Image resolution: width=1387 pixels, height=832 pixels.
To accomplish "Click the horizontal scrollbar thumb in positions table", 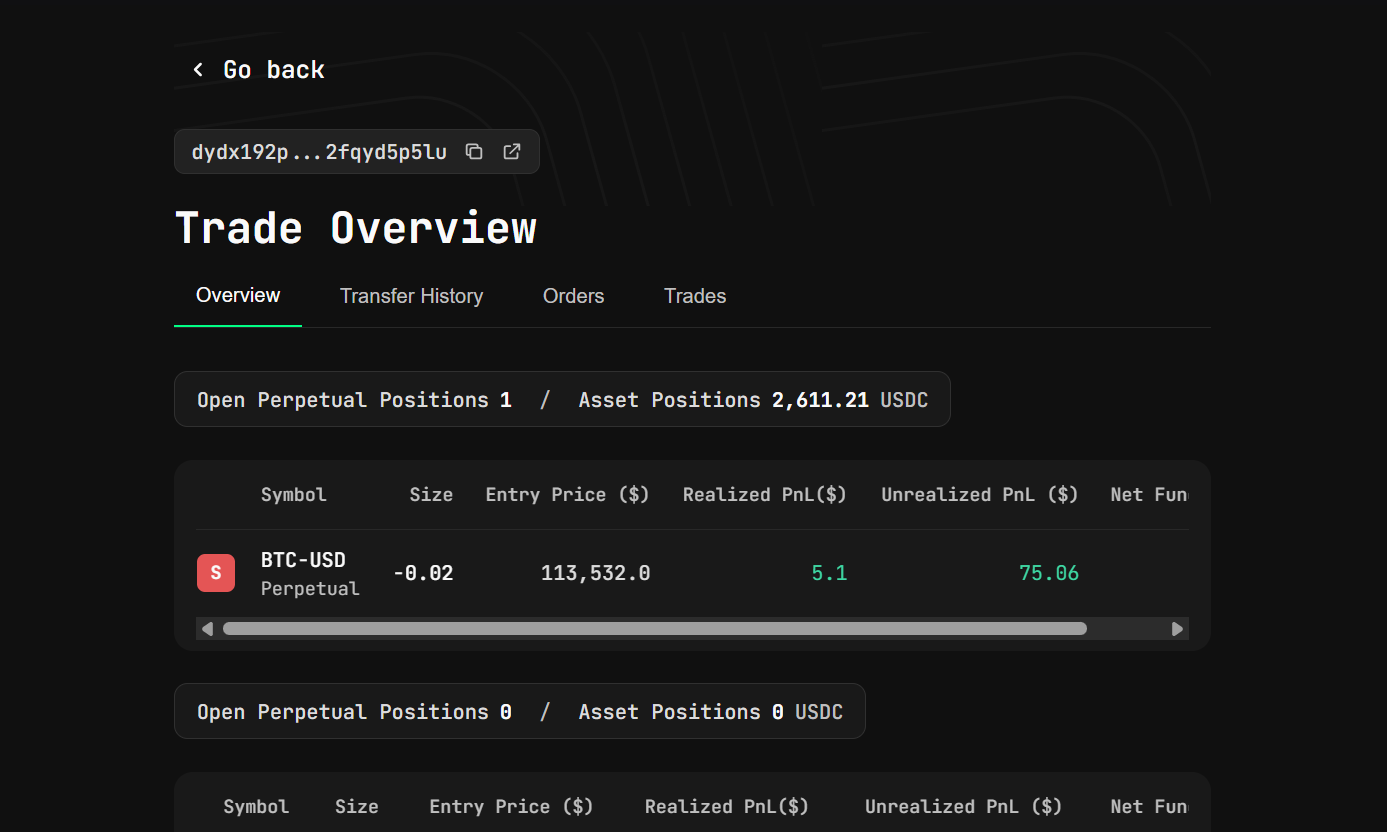I will [x=654, y=629].
